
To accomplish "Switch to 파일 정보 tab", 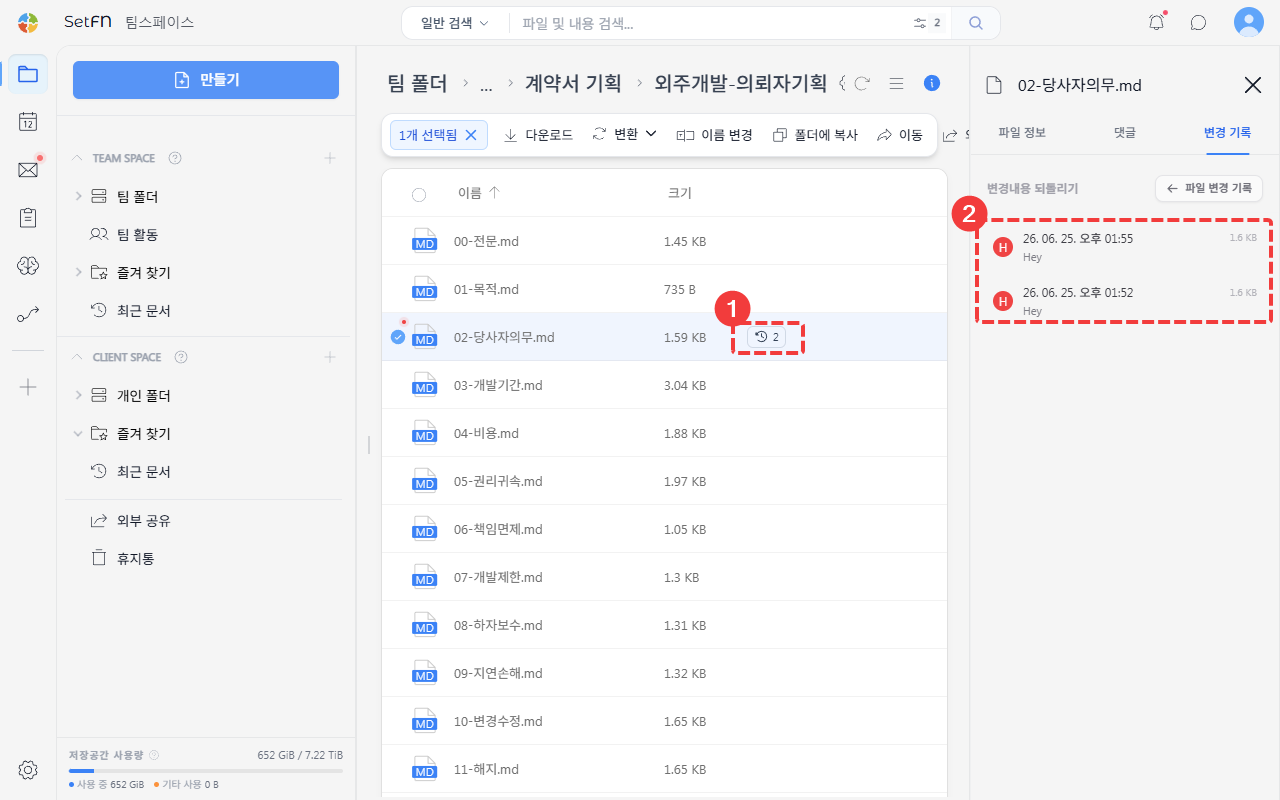I will click(1022, 132).
